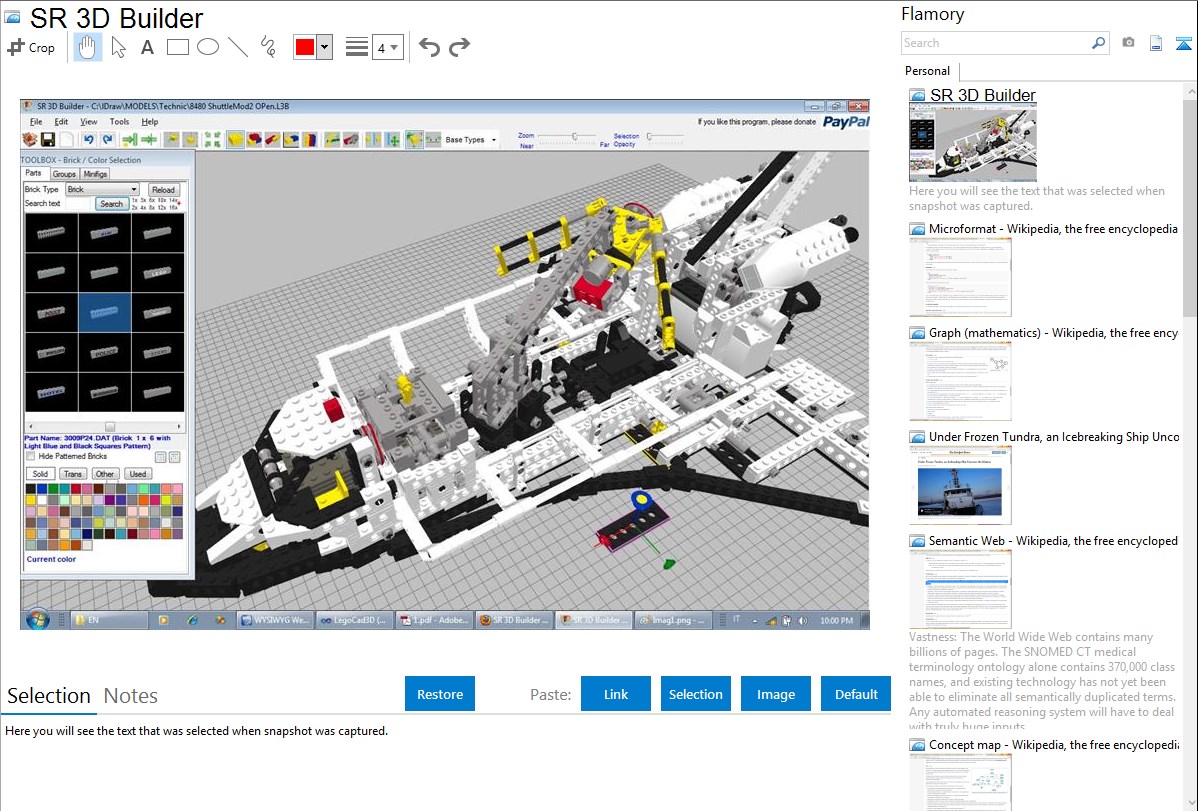Toggle the Solid color filter button
1198x811 pixels.
pos(40,474)
